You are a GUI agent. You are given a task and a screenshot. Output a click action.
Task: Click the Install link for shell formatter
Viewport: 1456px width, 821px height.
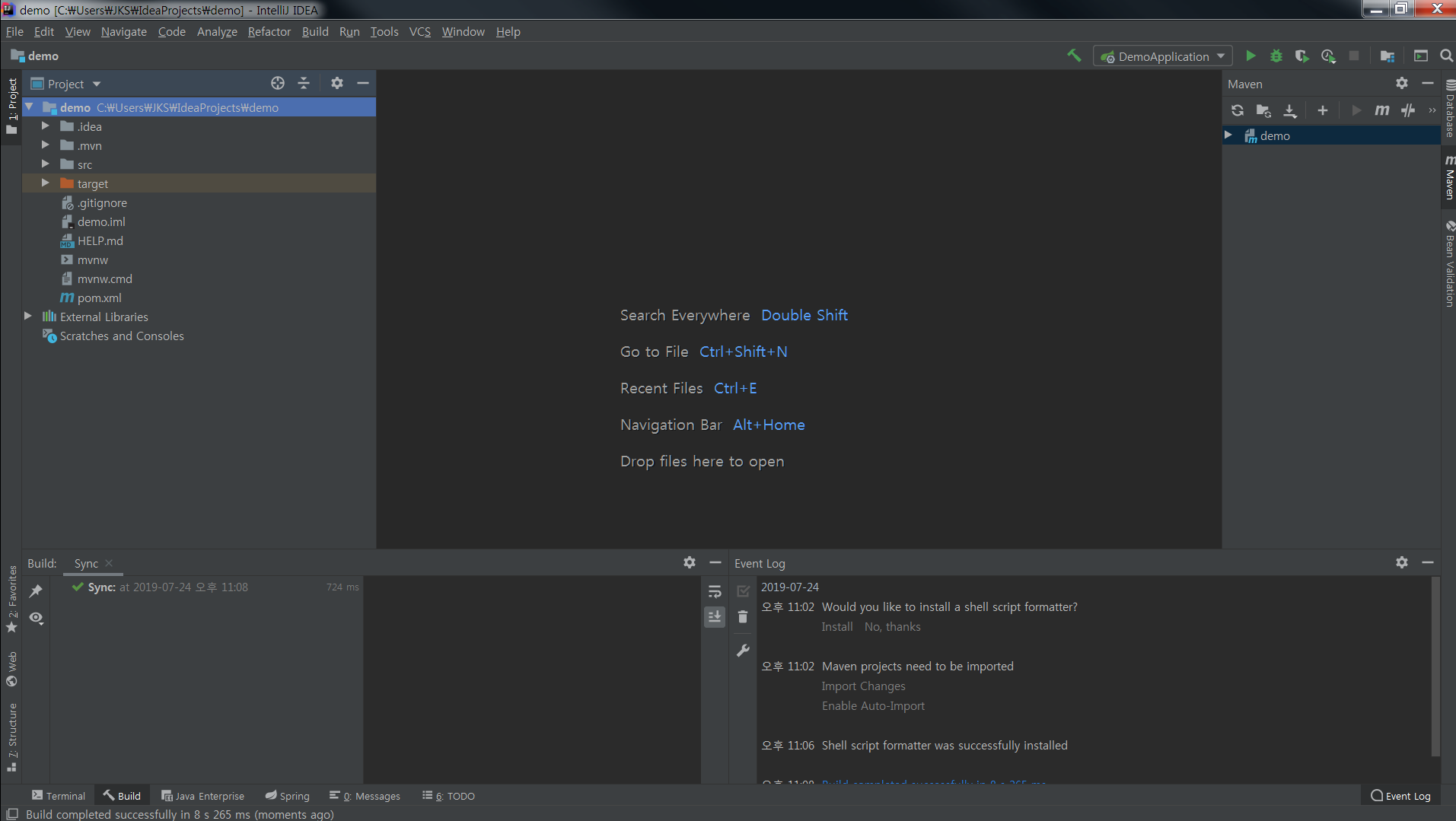pyautogui.click(x=837, y=627)
